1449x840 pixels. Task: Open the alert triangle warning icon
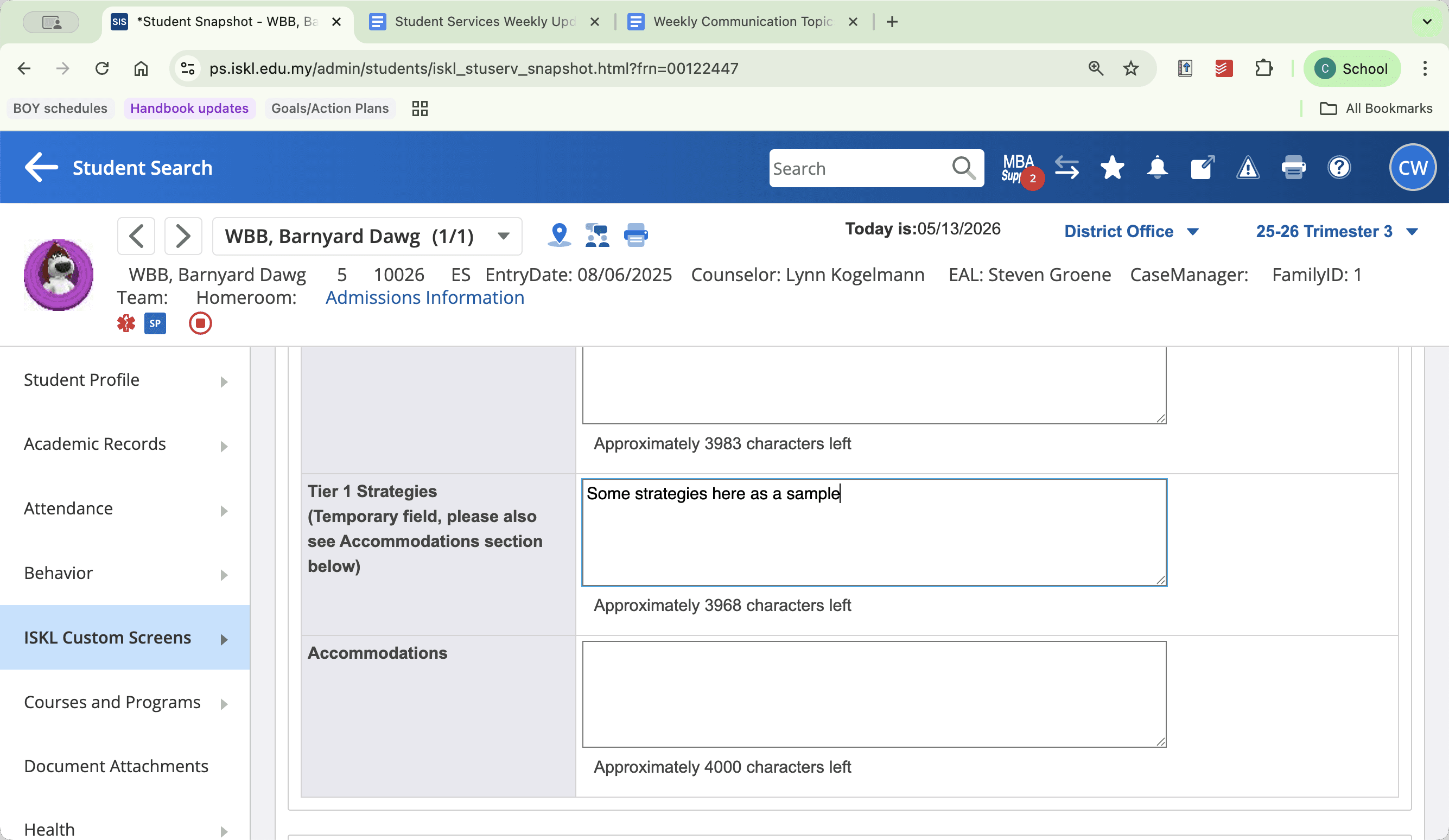pos(1248,168)
